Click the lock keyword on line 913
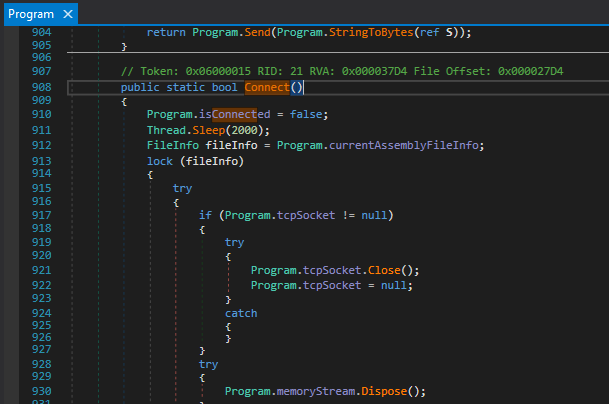This screenshot has height=404, width=609. [160, 161]
